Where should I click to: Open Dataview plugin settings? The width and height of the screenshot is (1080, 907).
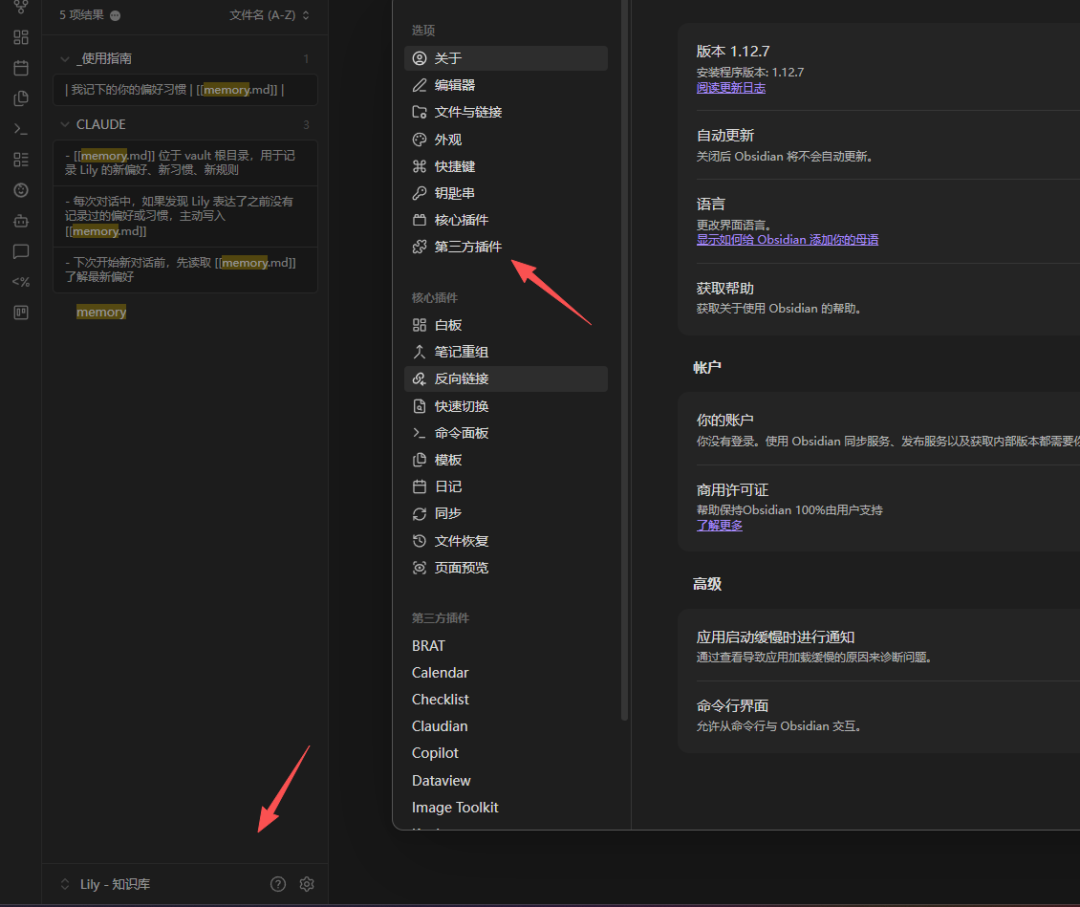click(x=506, y=781)
